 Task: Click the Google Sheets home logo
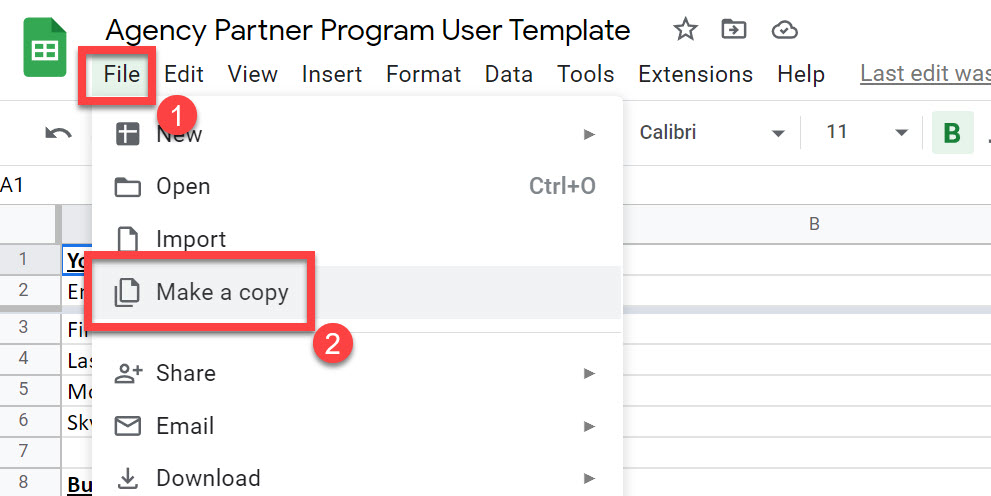coord(45,50)
